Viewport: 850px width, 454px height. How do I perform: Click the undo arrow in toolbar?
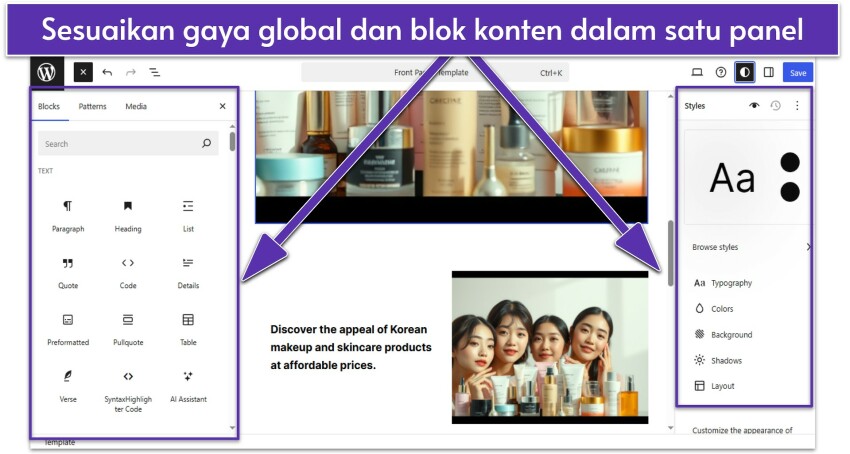pyautogui.click(x=107, y=72)
